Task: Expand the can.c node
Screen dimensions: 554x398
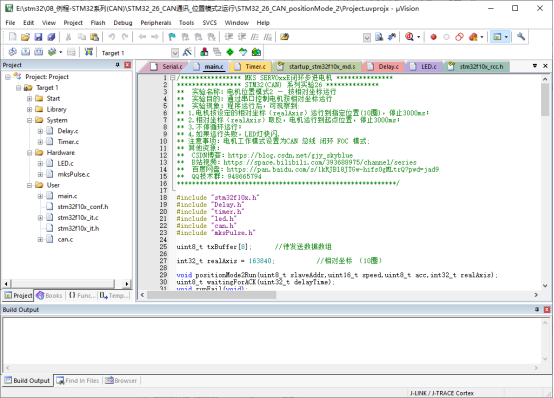Action: point(41,239)
